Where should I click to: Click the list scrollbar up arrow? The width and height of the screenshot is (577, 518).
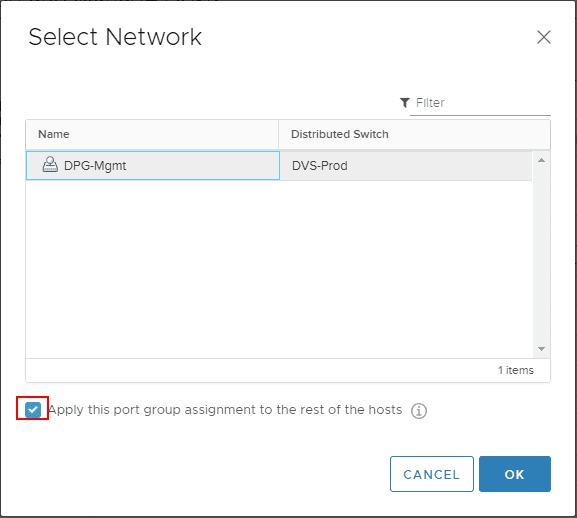click(x=541, y=160)
